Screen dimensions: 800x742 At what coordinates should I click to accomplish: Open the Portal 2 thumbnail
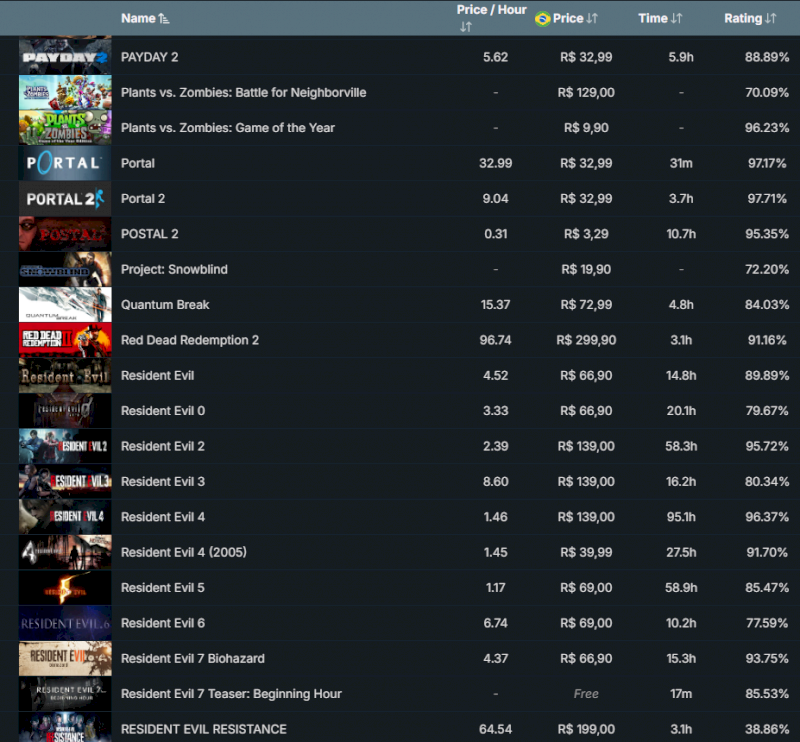point(65,199)
